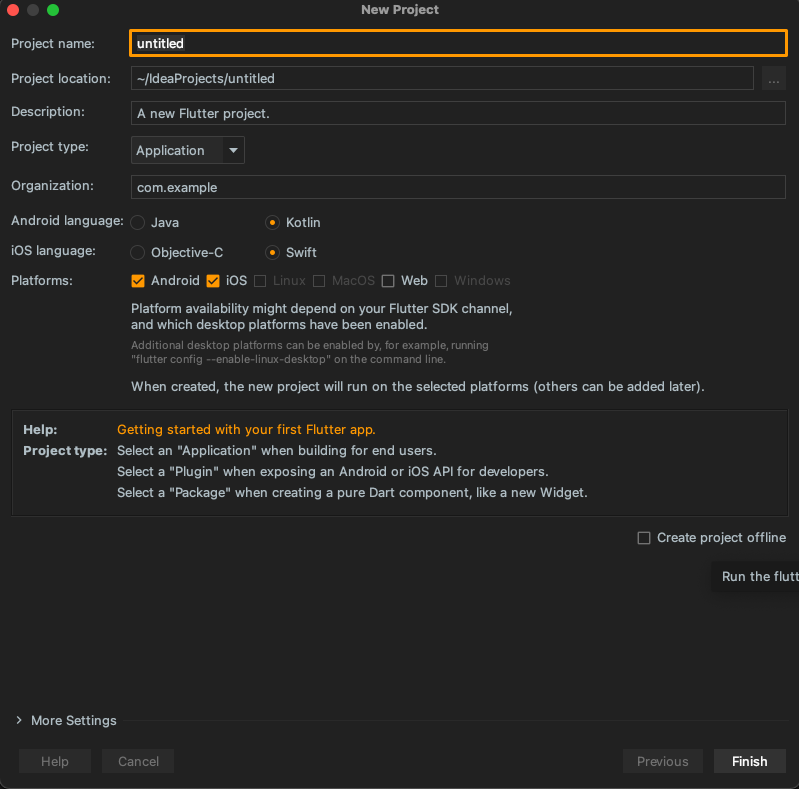Click the Plugin help text line
The width and height of the screenshot is (799, 789).
(333, 471)
